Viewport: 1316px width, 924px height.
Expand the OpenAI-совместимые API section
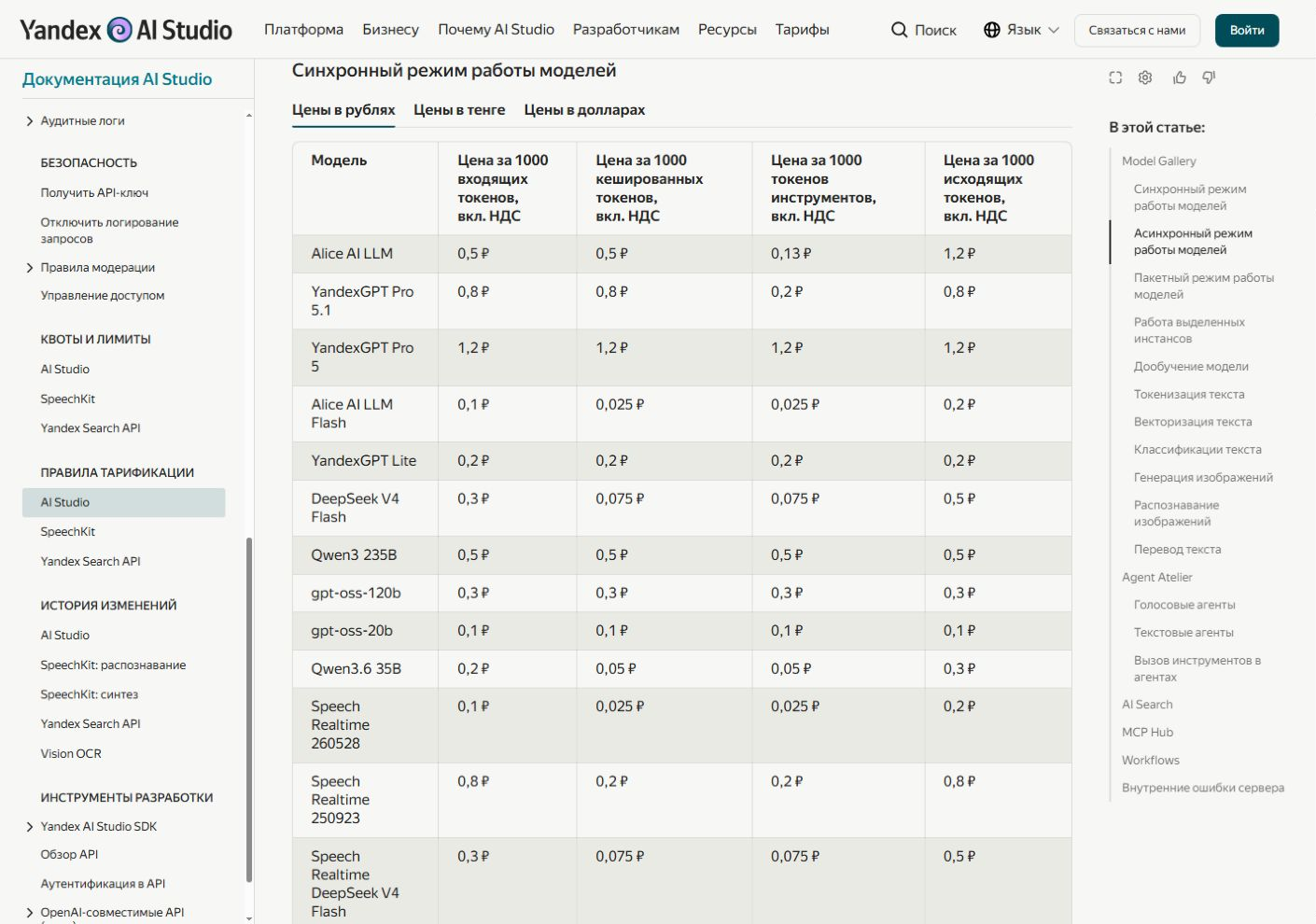coord(30,913)
